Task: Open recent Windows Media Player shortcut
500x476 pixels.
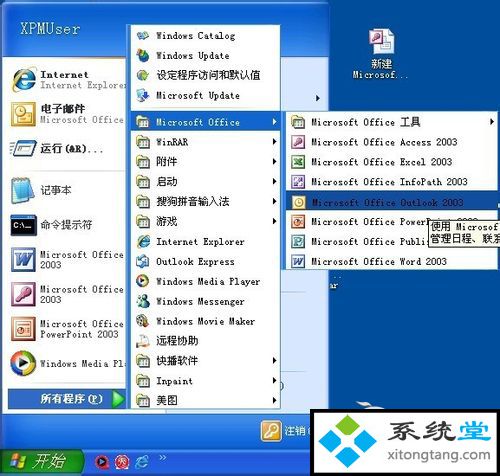Action: (x=67, y=363)
